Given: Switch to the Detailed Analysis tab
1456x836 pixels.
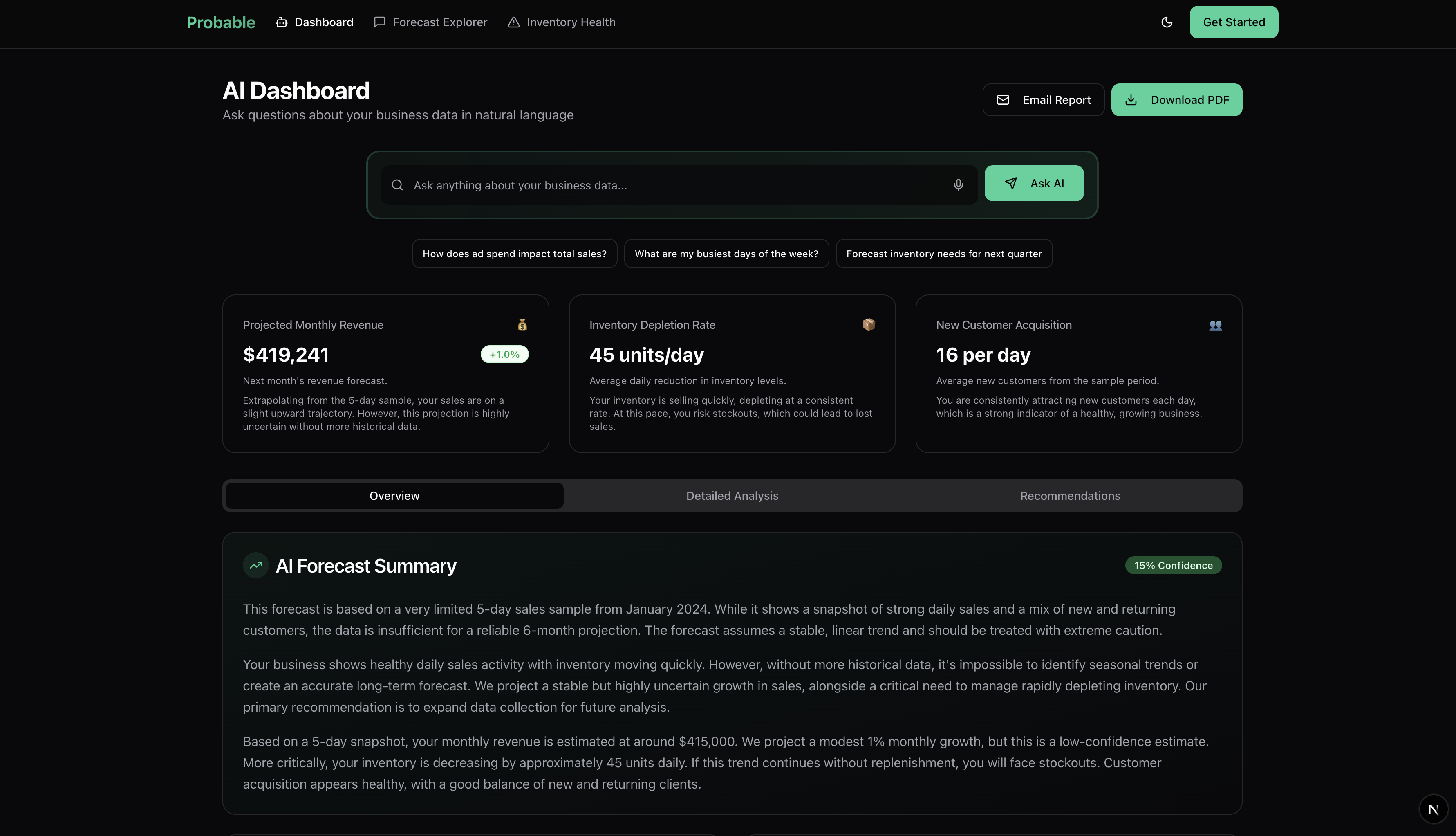Looking at the screenshot, I should click(732, 496).
